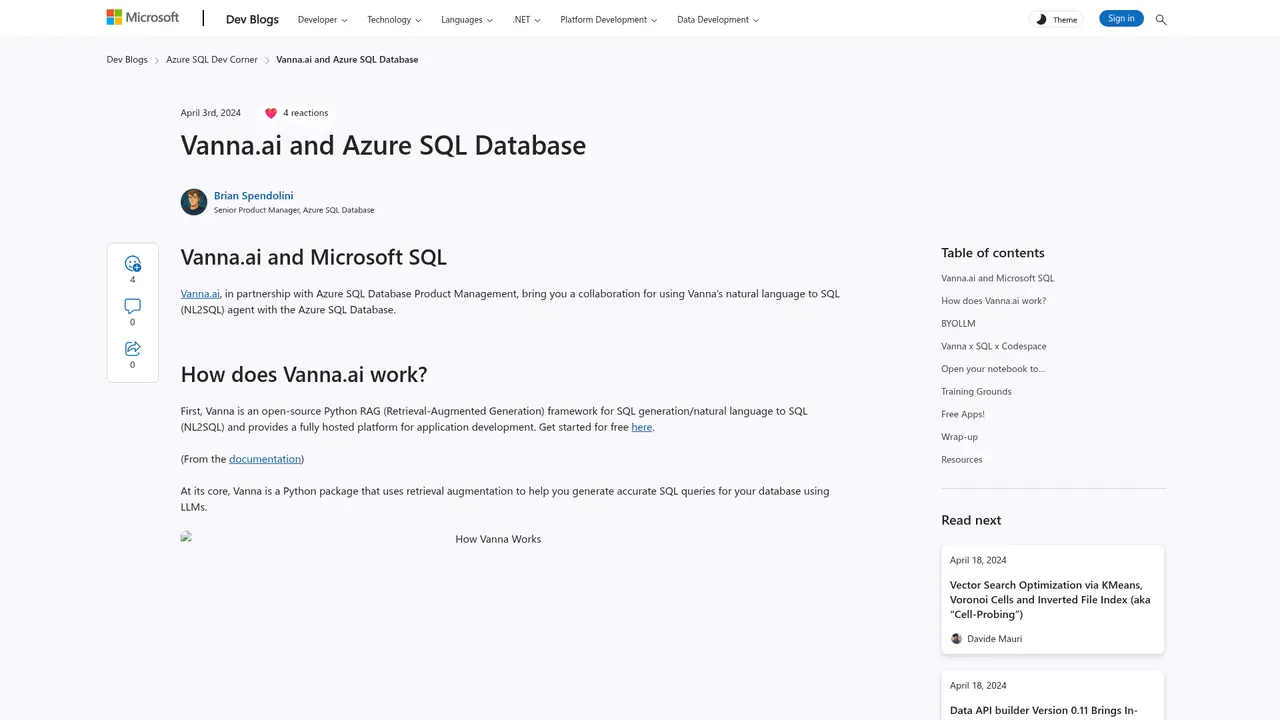Jump to Wrap-up section
1280x720 pixels.
point(959,437)
